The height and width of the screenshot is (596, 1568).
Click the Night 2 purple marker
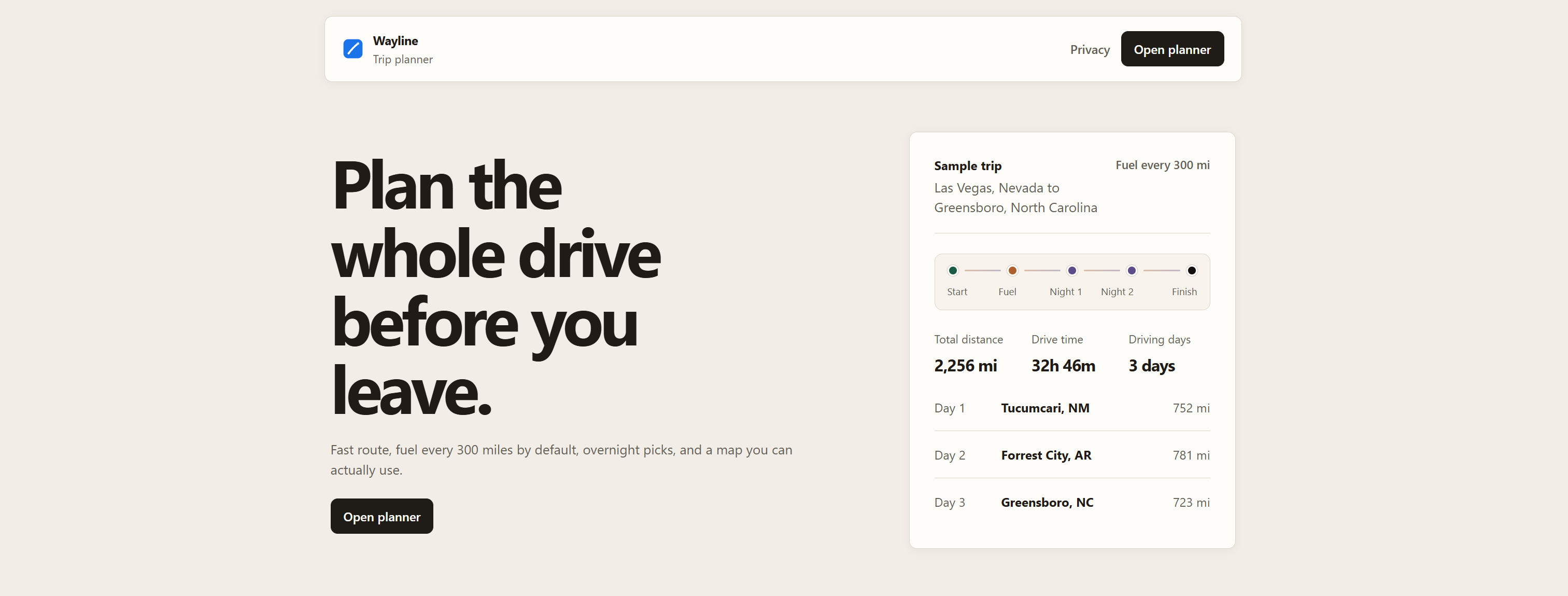point(1132,271)
